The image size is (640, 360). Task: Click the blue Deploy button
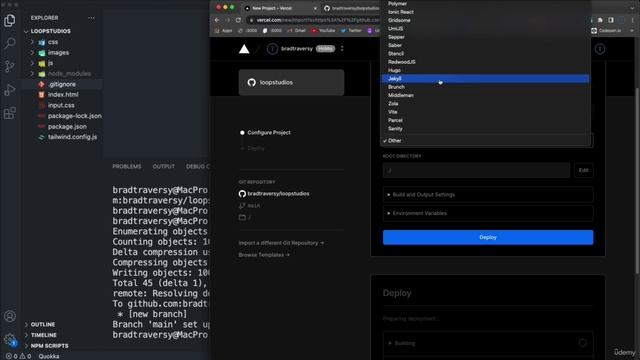[488, 237]
